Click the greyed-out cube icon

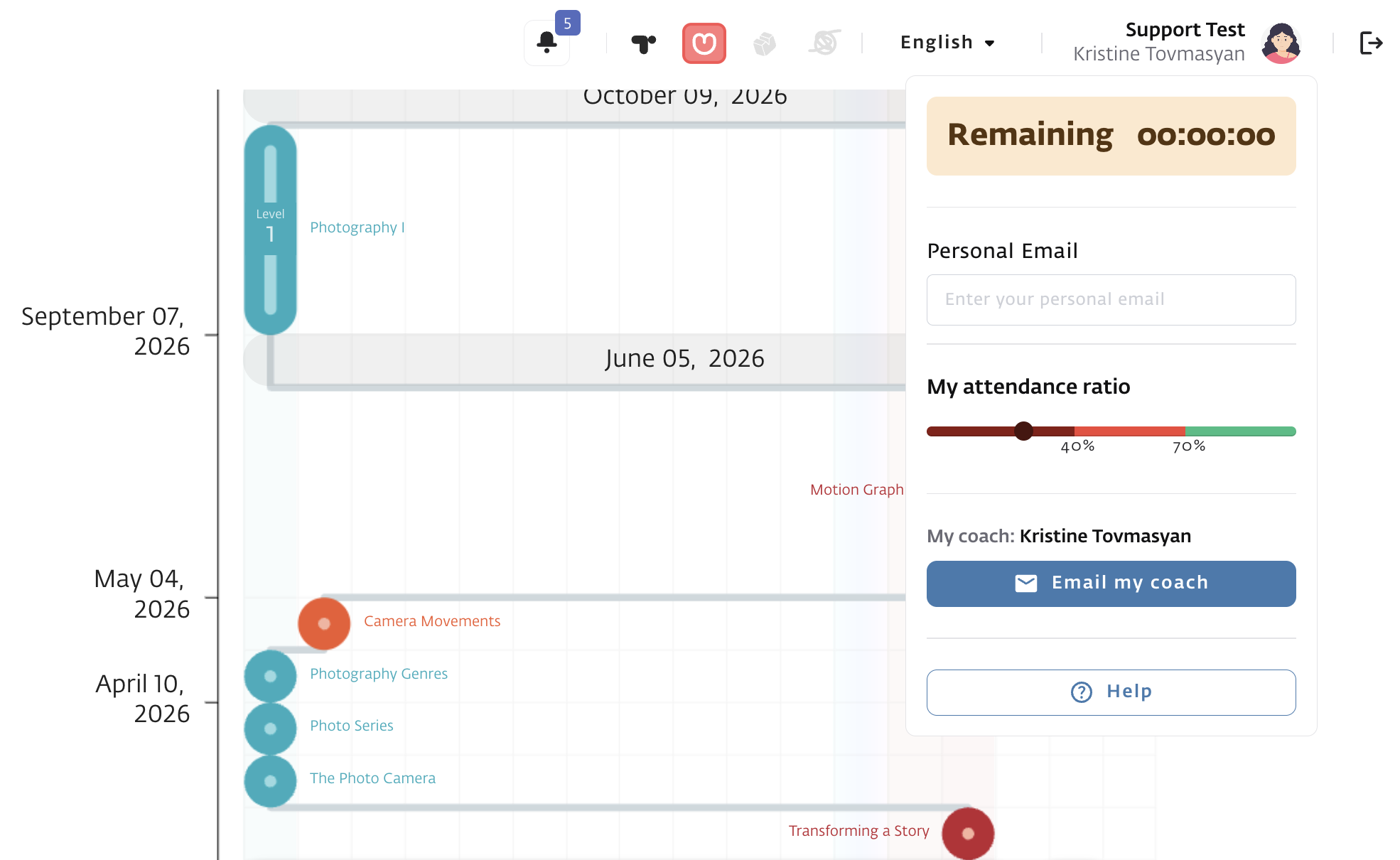pyautogui.click(x=764, y=44)
